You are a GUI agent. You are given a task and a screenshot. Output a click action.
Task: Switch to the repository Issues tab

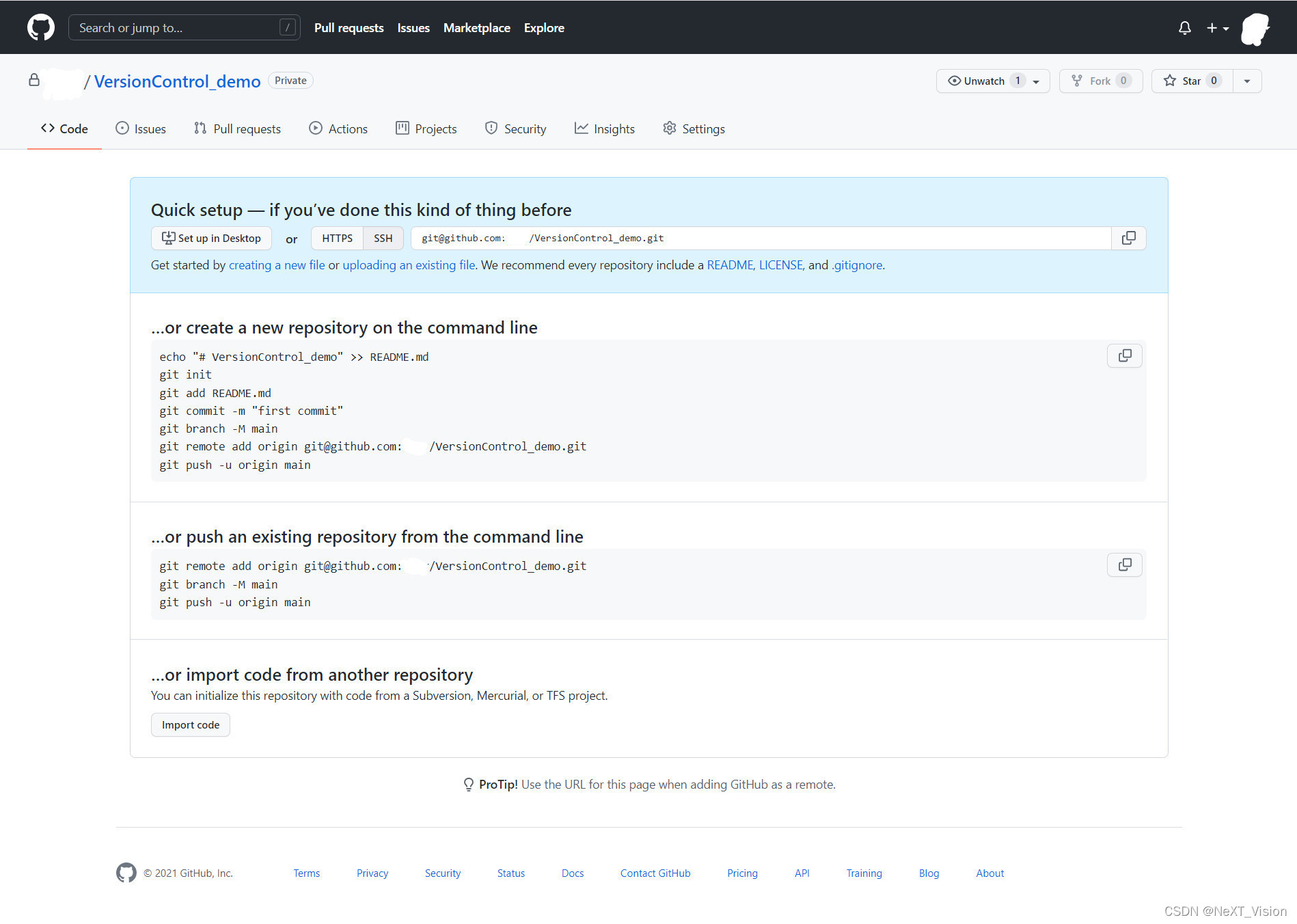[141, 128]
